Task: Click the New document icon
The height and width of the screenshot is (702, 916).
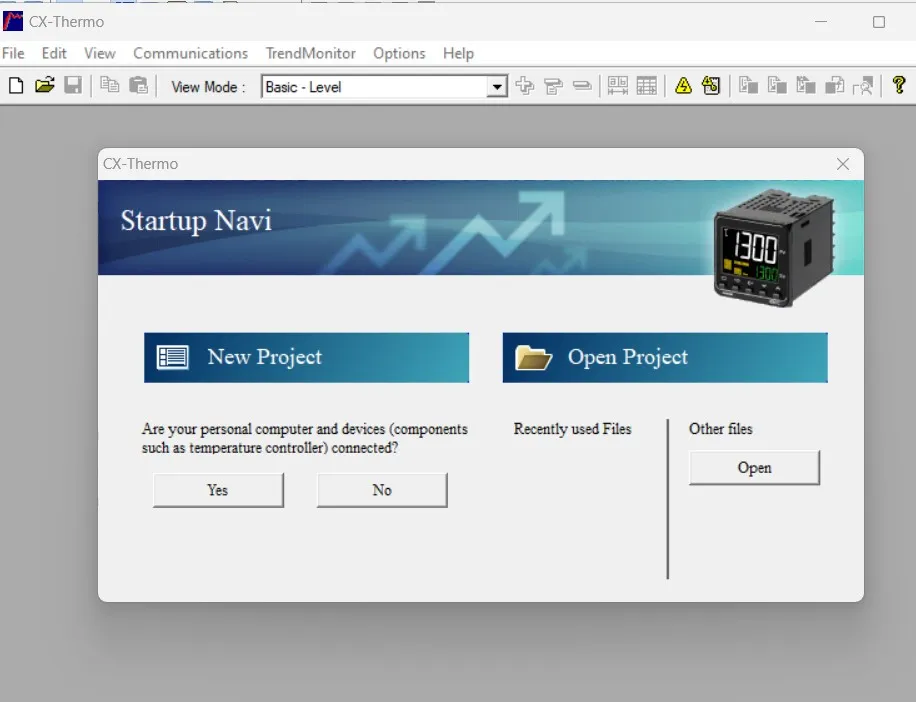Action: 15,85
